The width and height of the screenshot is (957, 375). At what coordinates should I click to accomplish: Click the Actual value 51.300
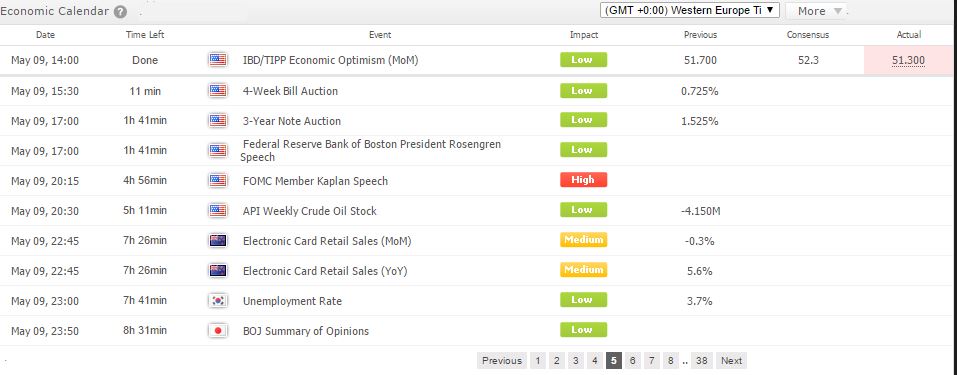[908, 60]
